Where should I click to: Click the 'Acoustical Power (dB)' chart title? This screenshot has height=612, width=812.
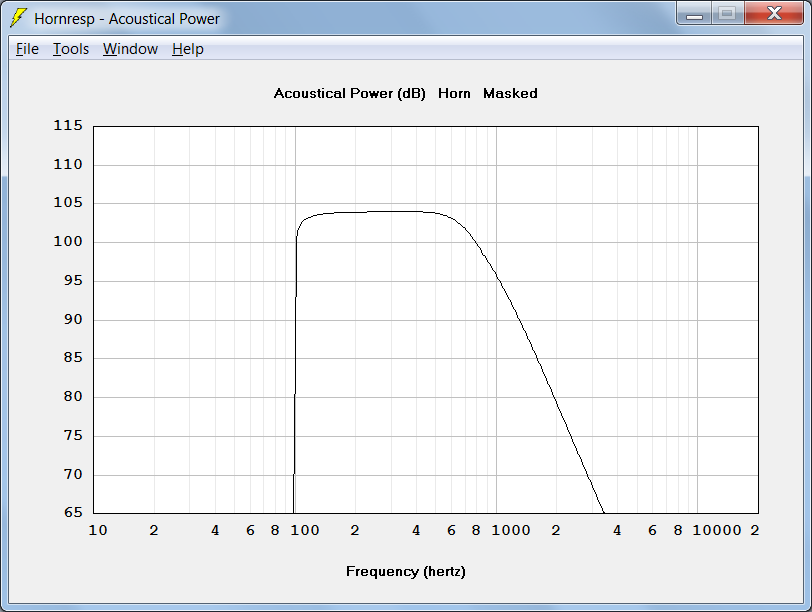pyautogui.click(x=350, y=94)
